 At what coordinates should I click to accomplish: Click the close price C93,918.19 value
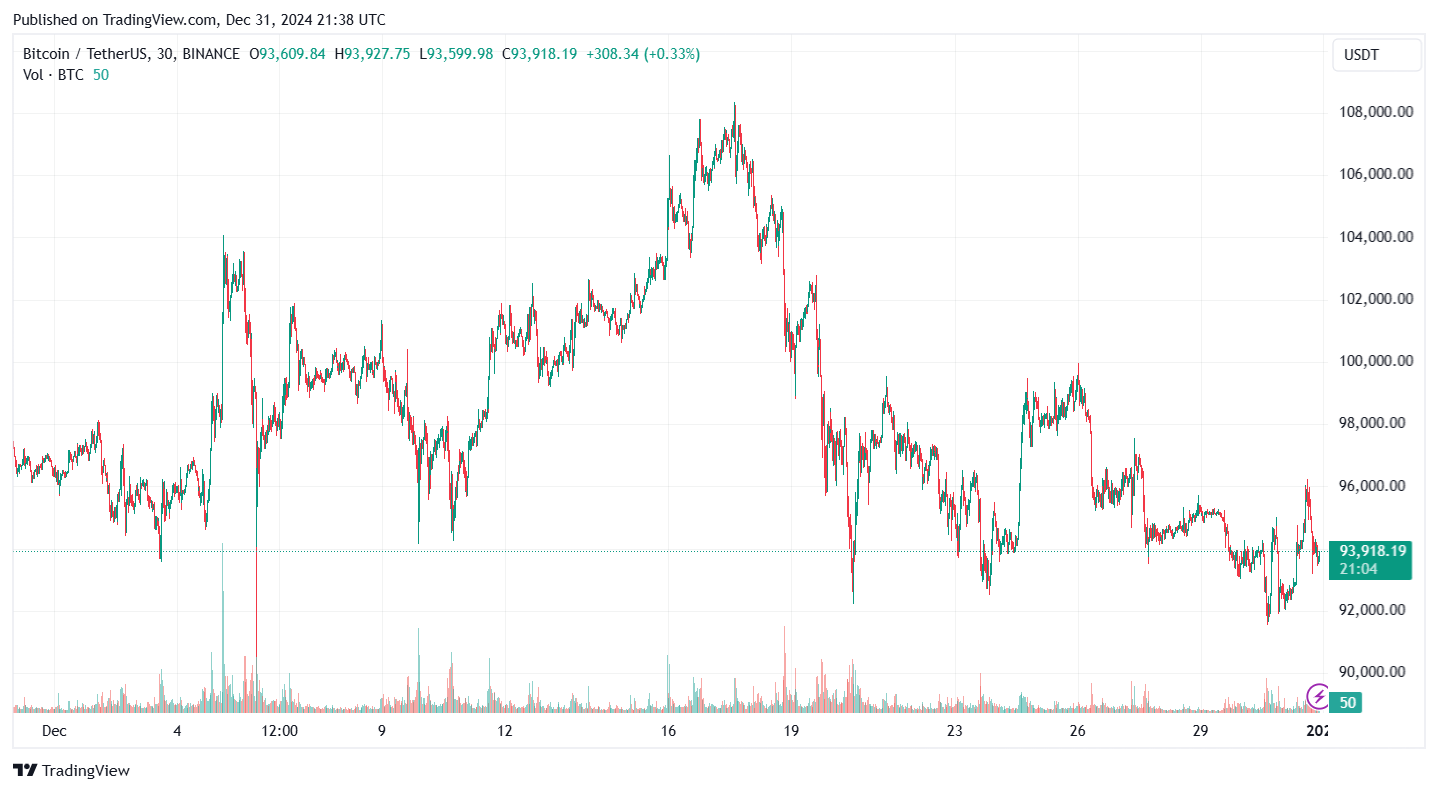pos(539,54)
